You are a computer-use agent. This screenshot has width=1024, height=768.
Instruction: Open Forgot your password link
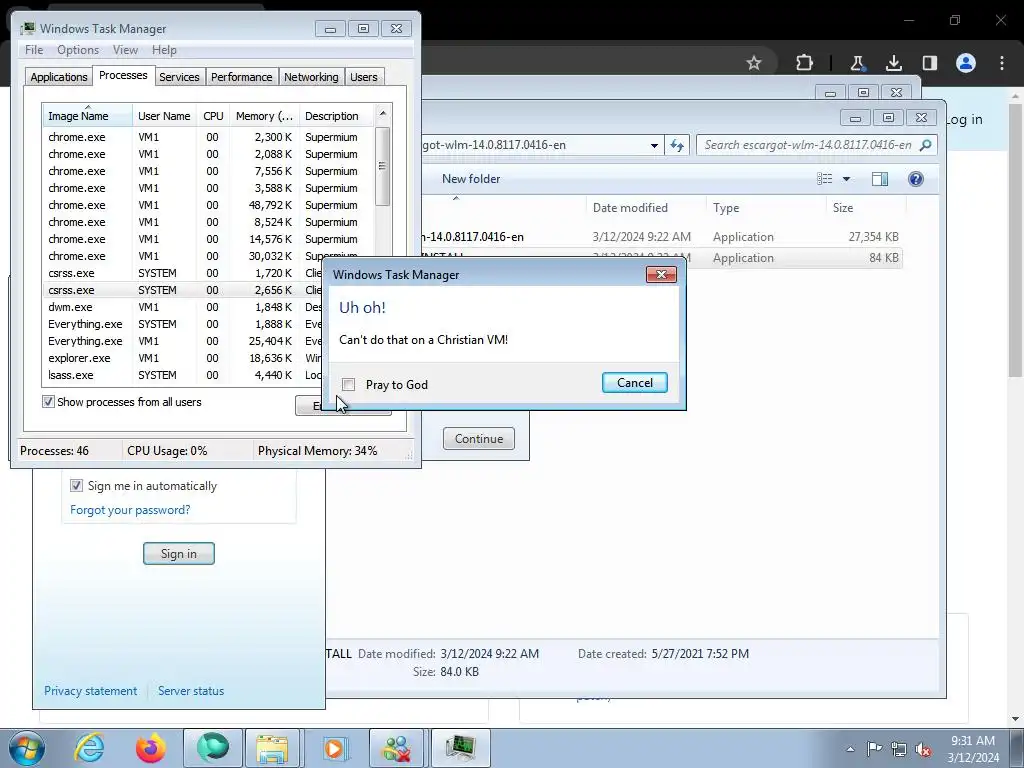pyautogui.click(x=130, y=510)
